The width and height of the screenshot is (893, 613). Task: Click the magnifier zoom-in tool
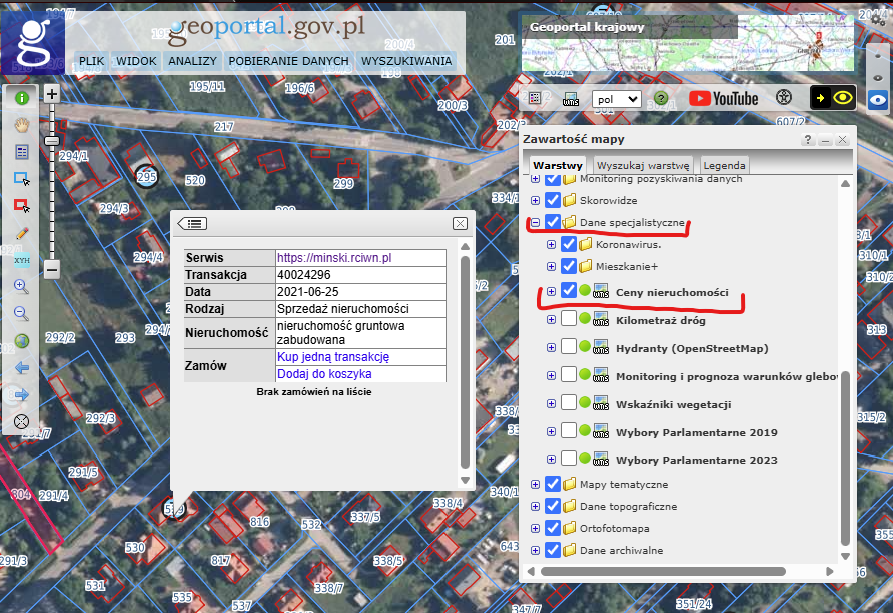click(x=21, y=287)
